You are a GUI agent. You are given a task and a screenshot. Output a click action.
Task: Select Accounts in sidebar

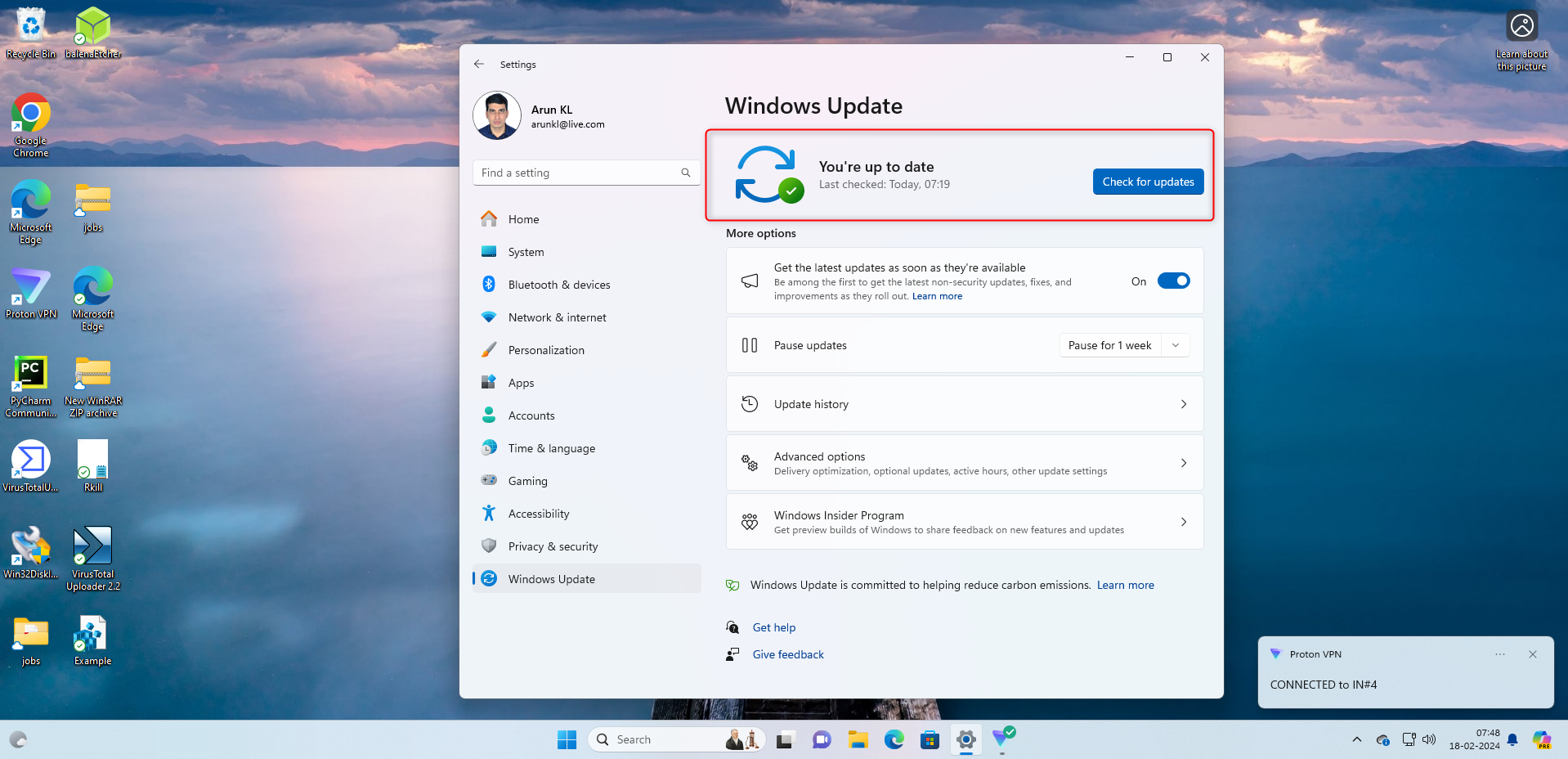[586, 415]
